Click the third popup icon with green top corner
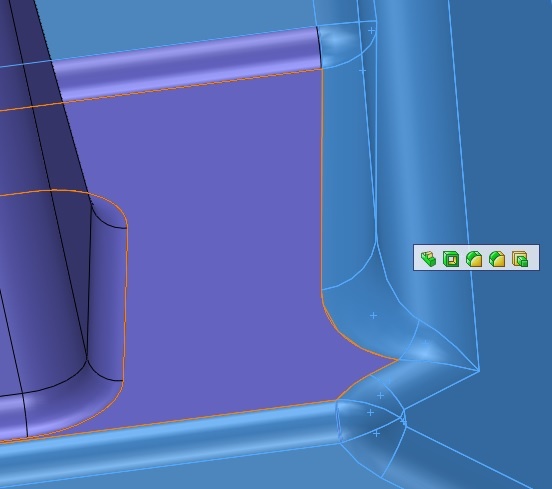The width and height of the screenshot is (552, 489). (474, 259)
